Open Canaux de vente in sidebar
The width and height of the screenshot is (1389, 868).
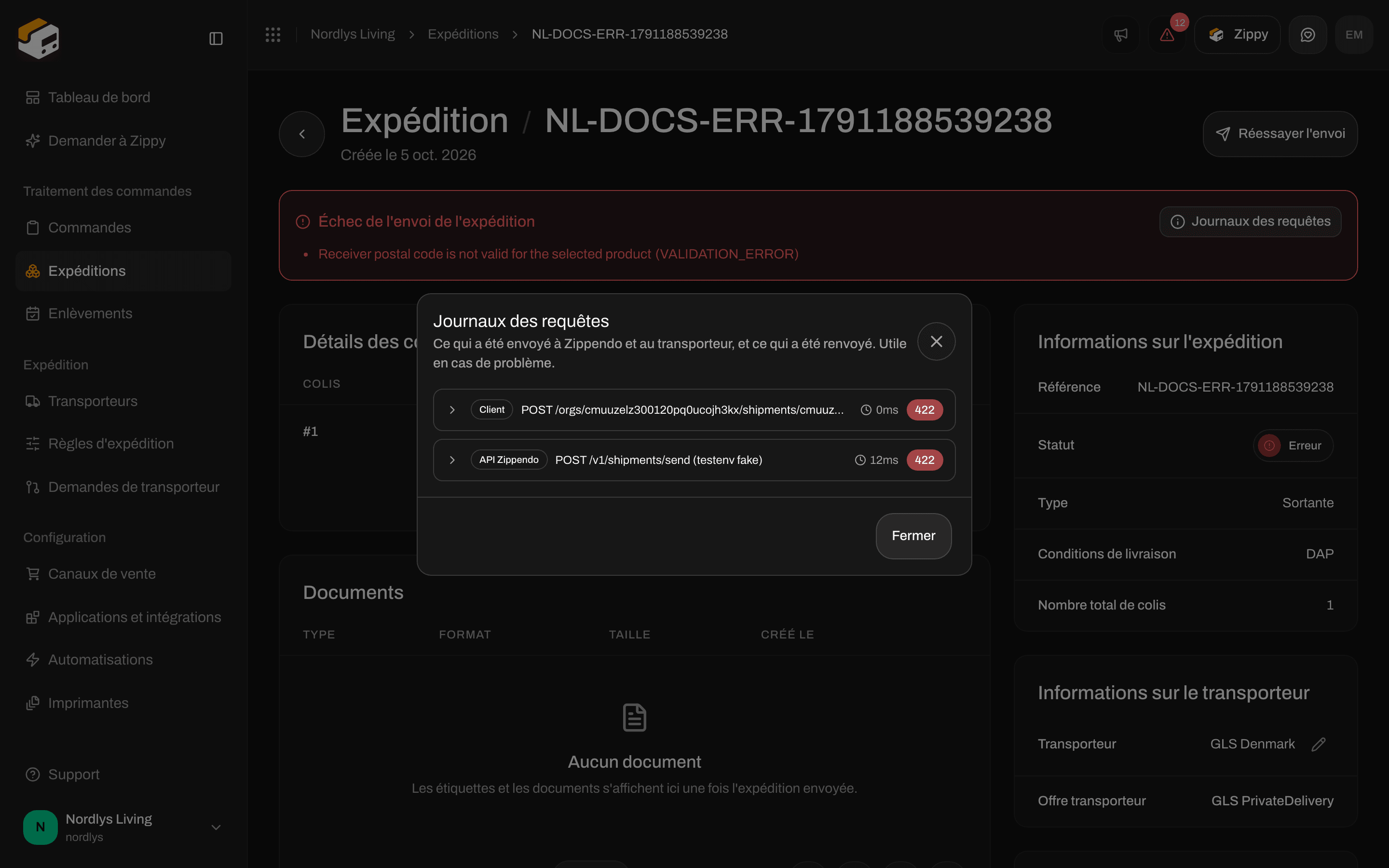point(123,574)
